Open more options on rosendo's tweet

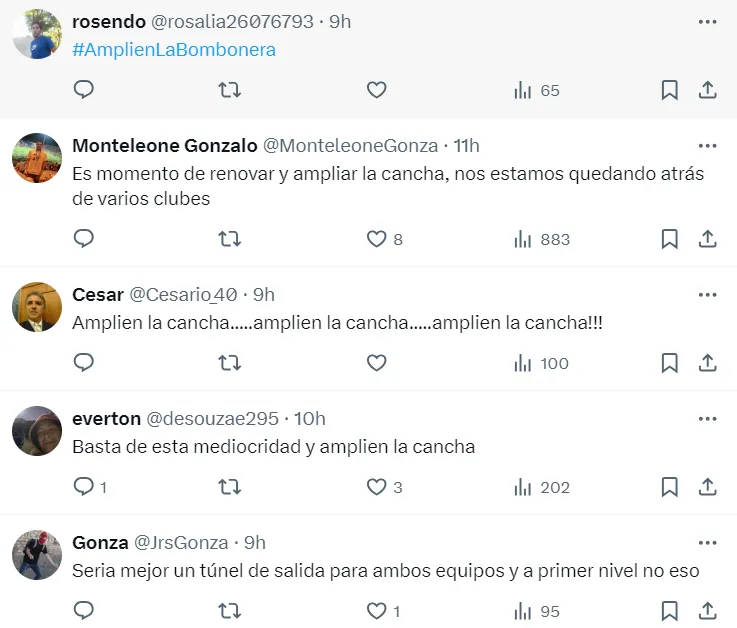pos(707,21)
